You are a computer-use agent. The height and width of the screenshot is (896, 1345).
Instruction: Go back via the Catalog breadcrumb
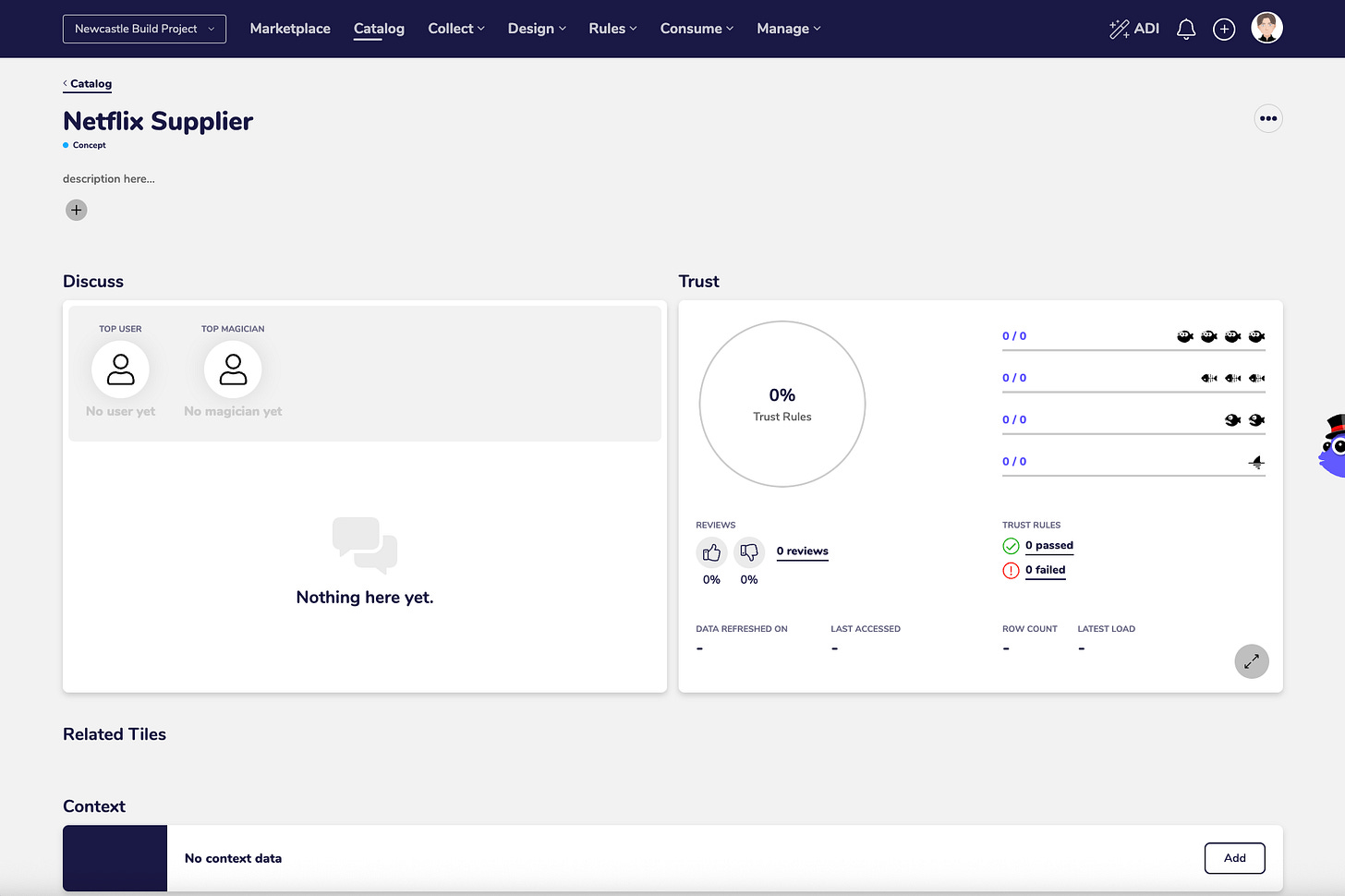click(88, 84)
